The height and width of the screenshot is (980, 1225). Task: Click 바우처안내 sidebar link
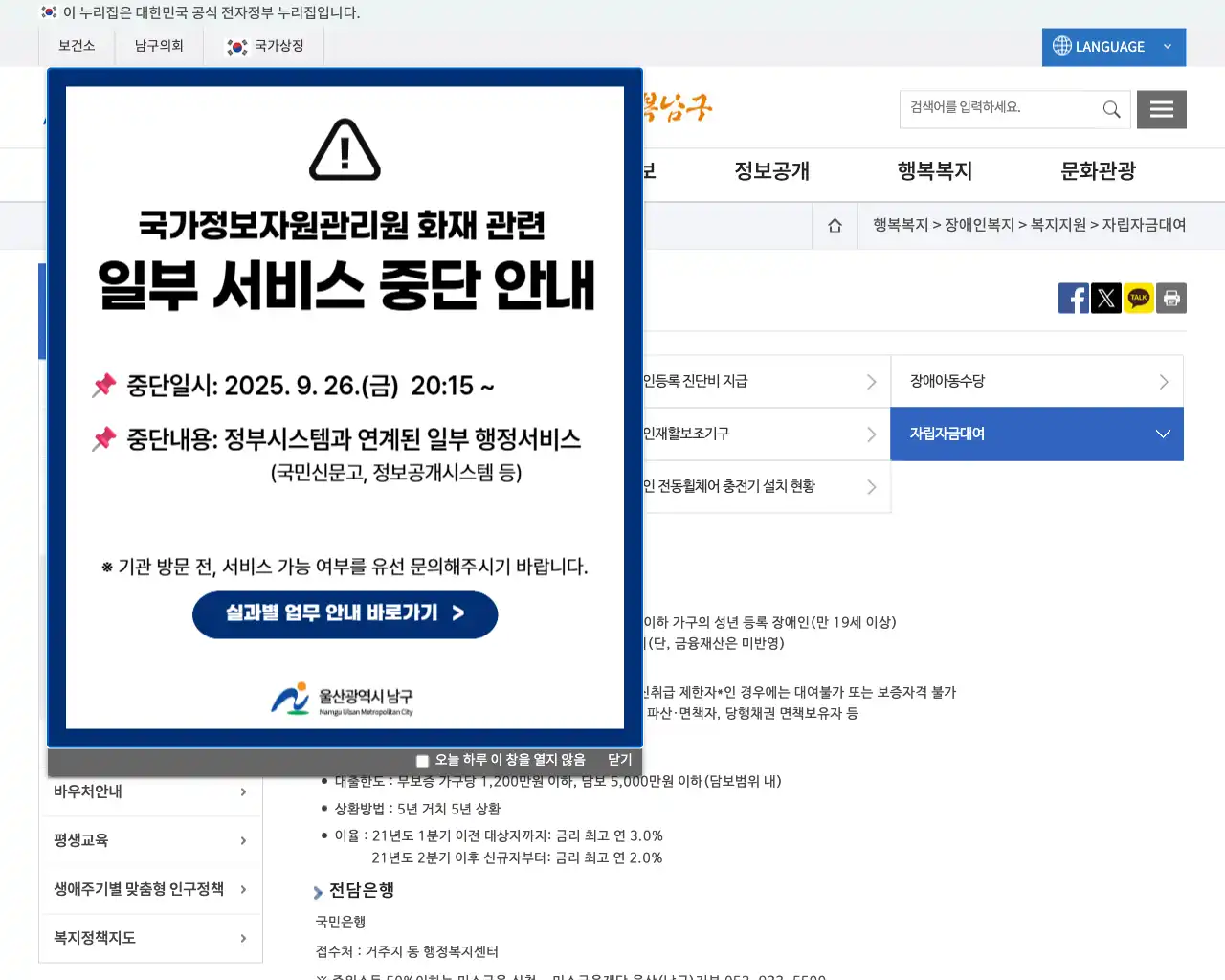point(88,791)
